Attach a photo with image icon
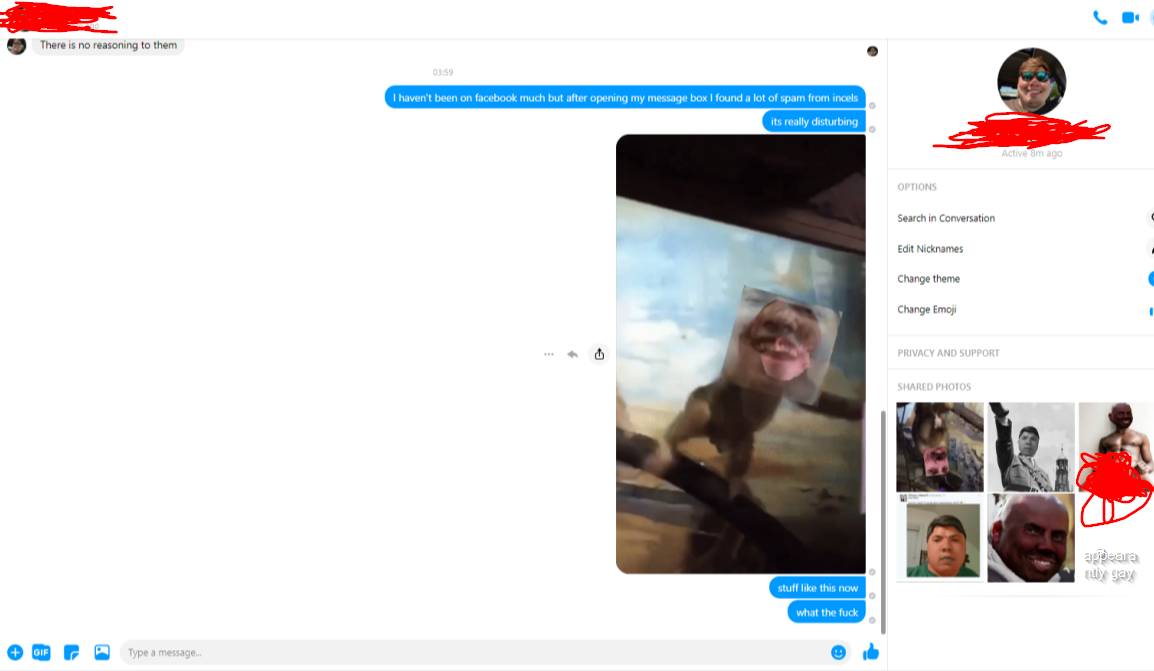 point(102,652)
